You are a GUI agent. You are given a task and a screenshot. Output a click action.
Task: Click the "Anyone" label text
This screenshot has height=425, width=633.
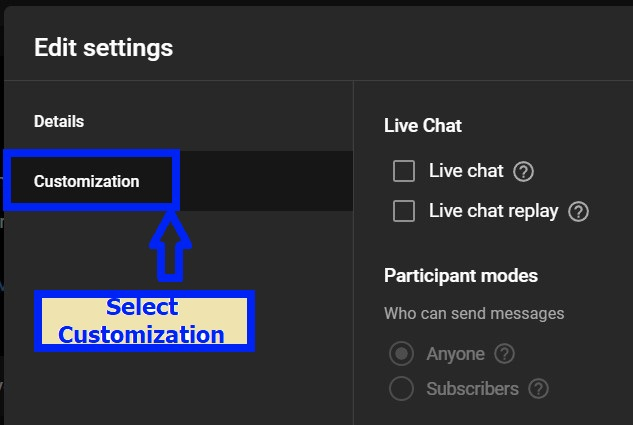point(455,354)
